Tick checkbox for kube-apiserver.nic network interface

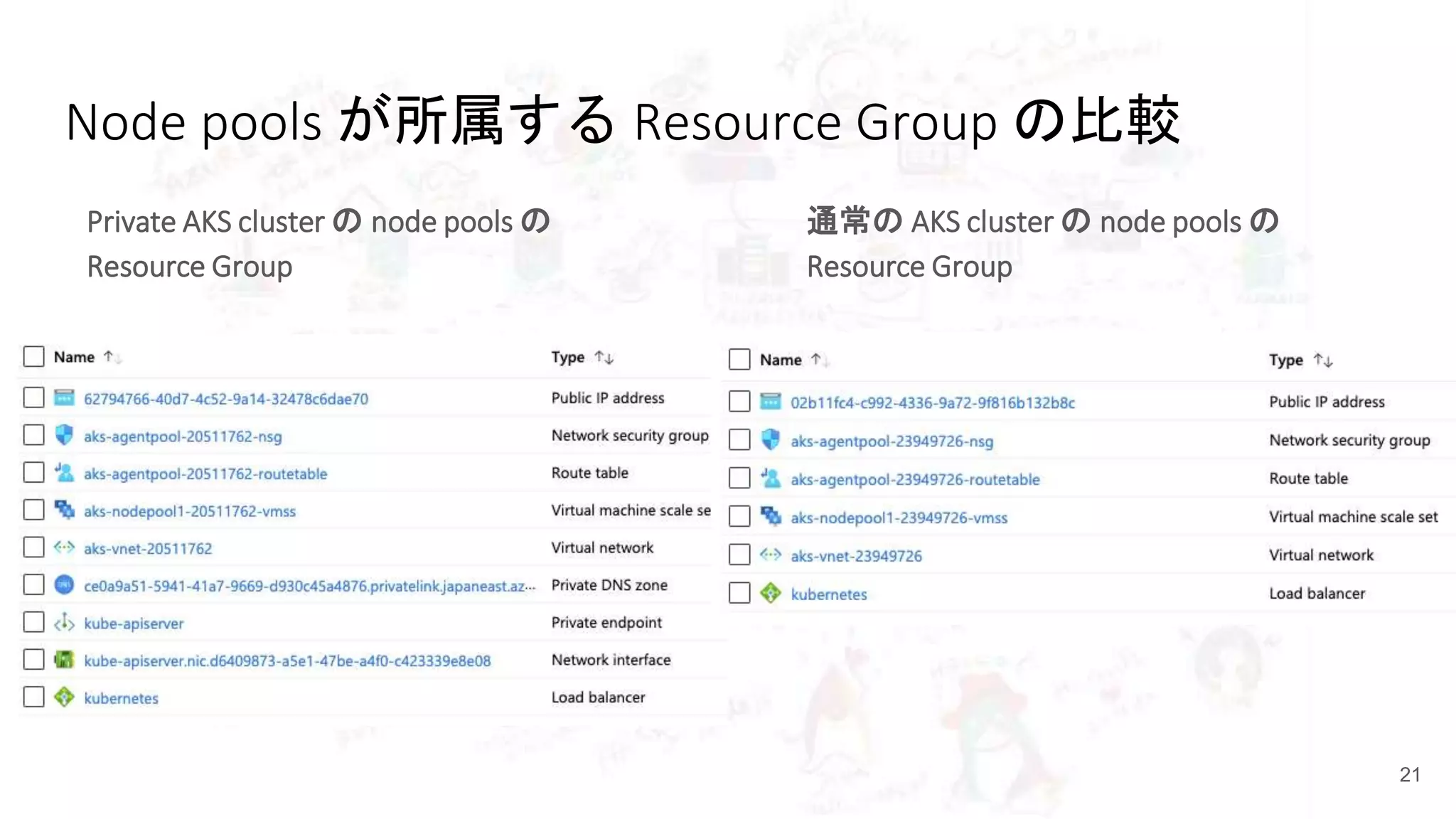[x=33, y=660]
